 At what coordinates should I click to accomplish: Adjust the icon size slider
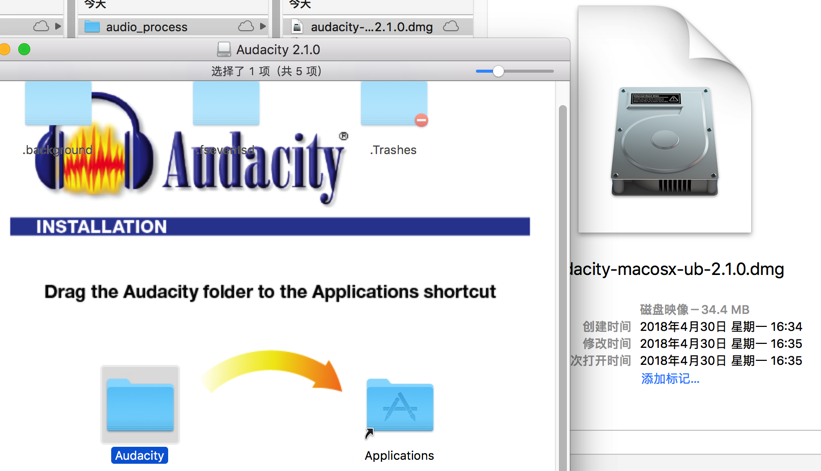click(514, 71)
